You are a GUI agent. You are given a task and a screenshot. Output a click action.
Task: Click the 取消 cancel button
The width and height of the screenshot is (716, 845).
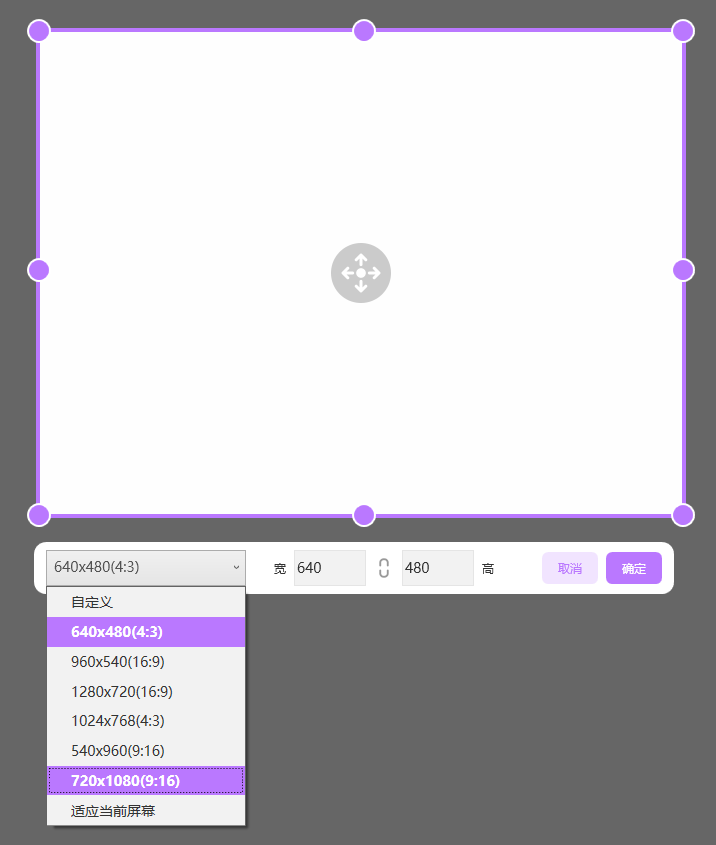[x=569, y=568]
